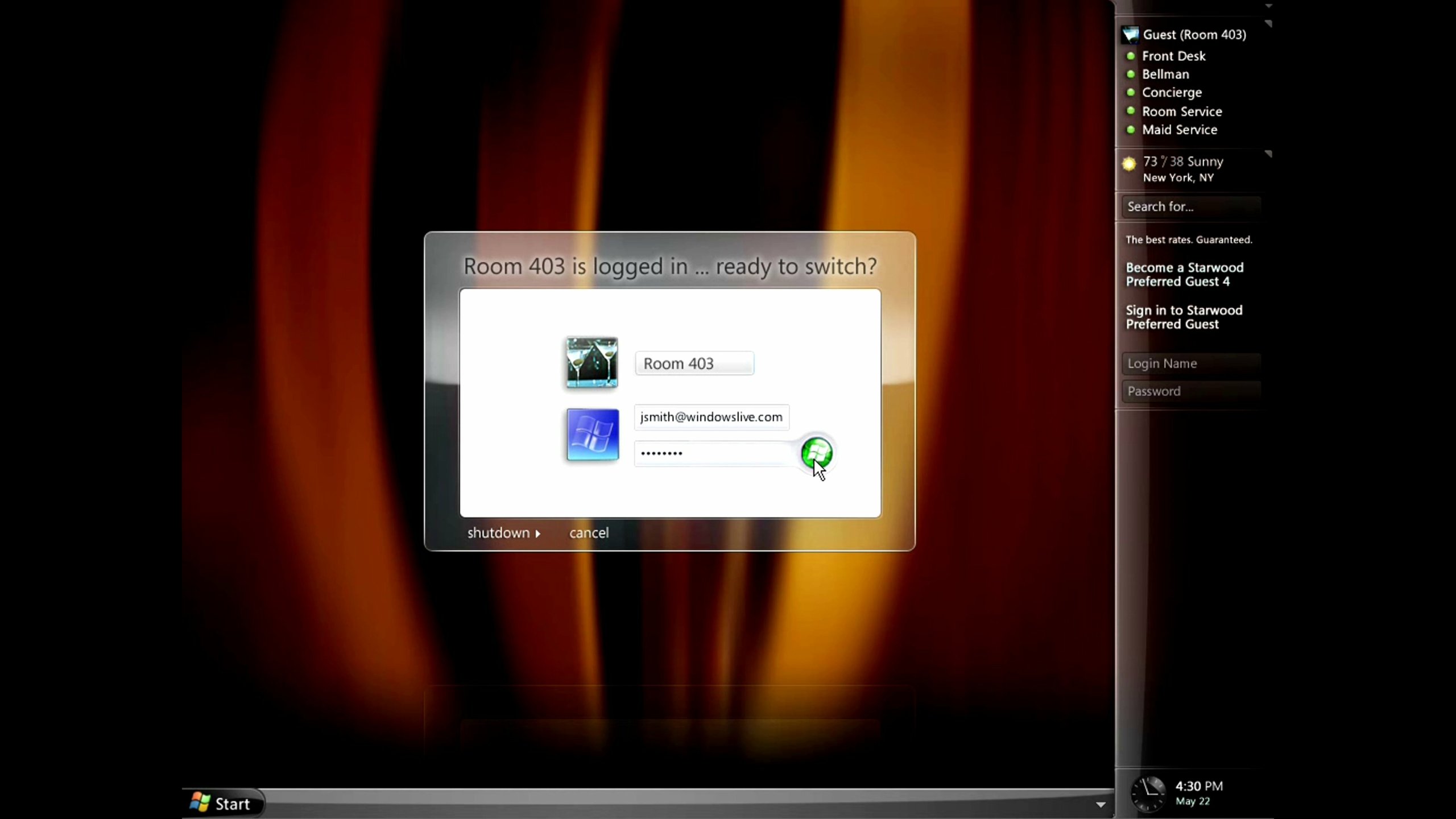Click the blue Windows Live account icon
1456x819 pixels.
tap(593, 435)
